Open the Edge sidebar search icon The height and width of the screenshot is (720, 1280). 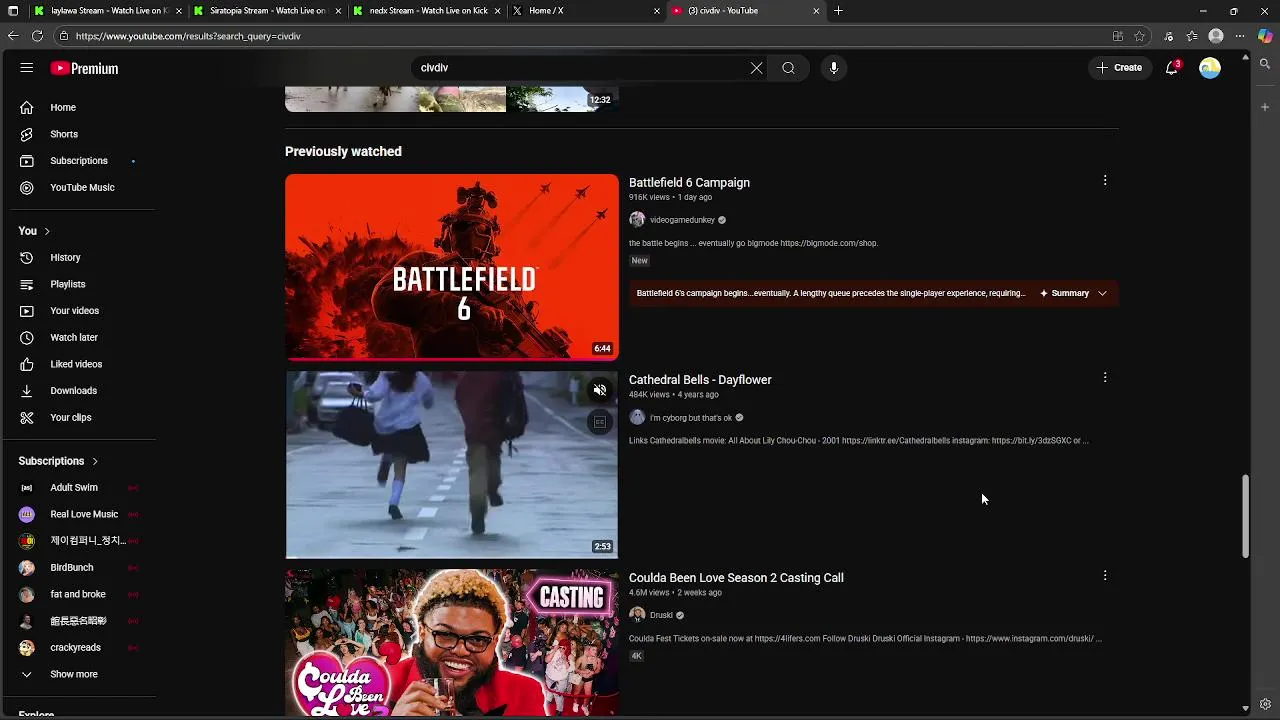coord(1265,64)
